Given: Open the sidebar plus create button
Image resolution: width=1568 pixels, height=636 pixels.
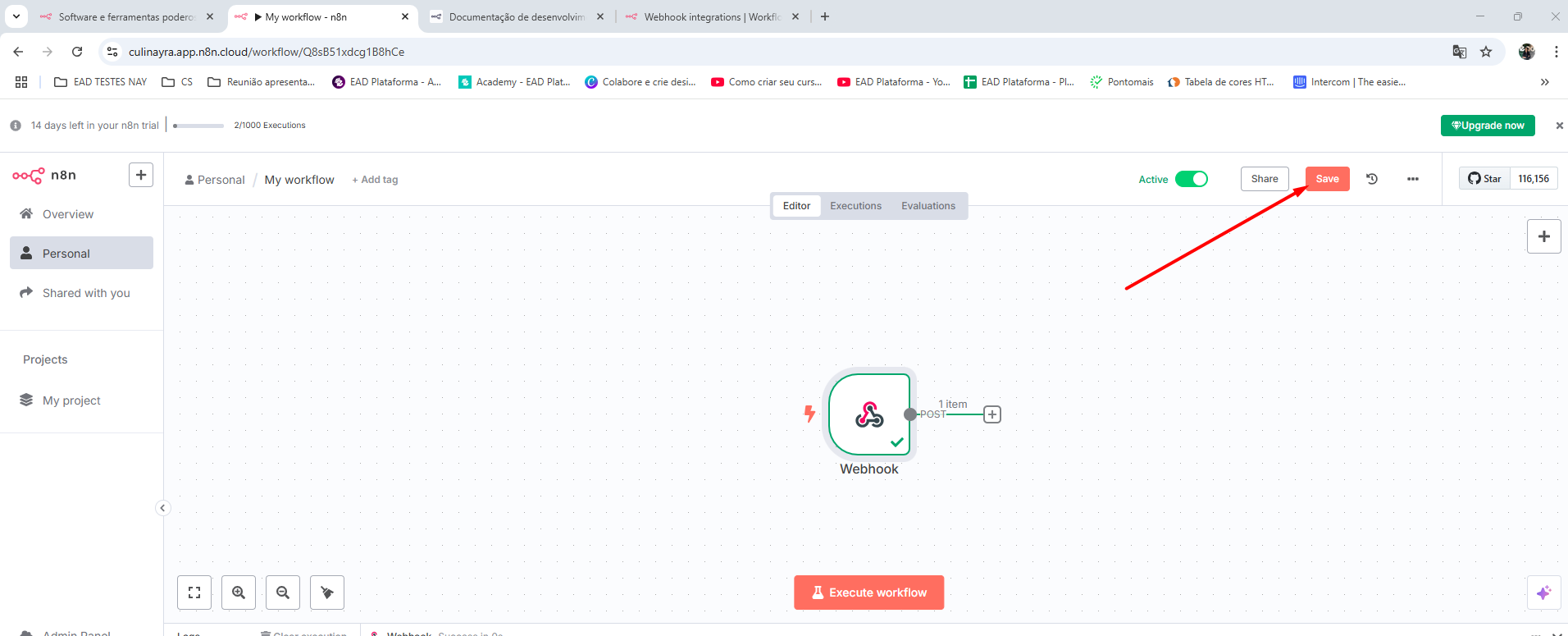Looking at the screenshot, I should pyautogui.click(x=141, y=175).
